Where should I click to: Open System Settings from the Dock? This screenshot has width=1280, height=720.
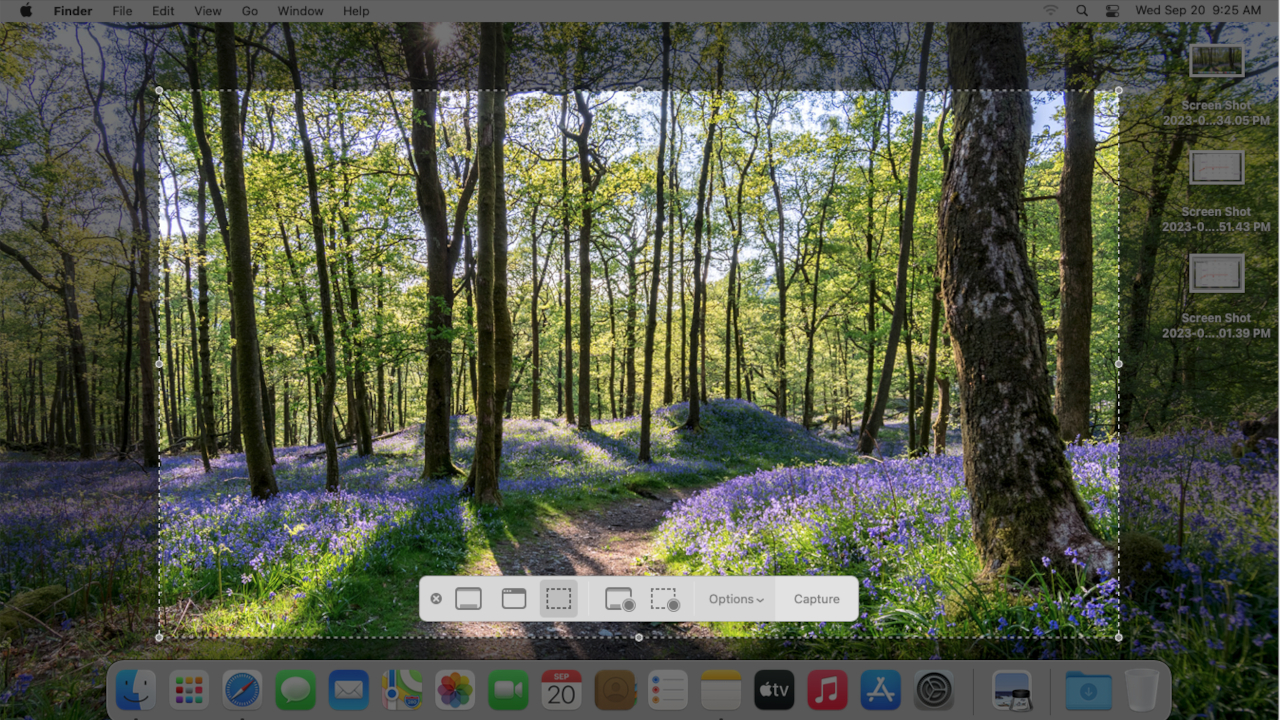pyautogui.click(x=934, y=690)
